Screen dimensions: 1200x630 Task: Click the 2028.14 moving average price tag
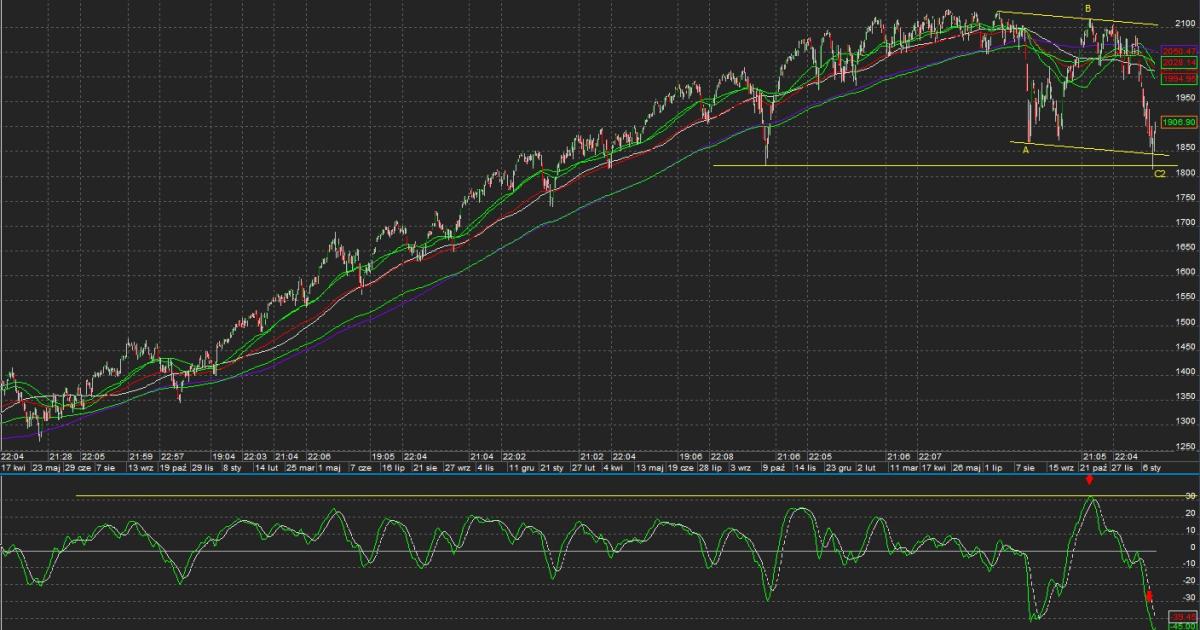tap(1180, 62)
